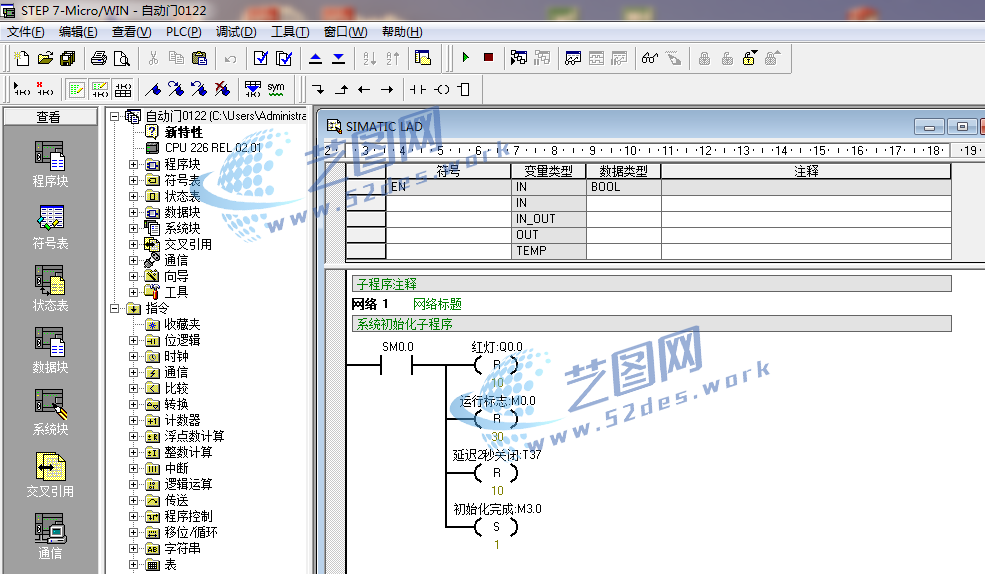Screen dimensions: 985x574
Task: Click the IN_OUT variable type cell
Action: (x=548, y=219)
